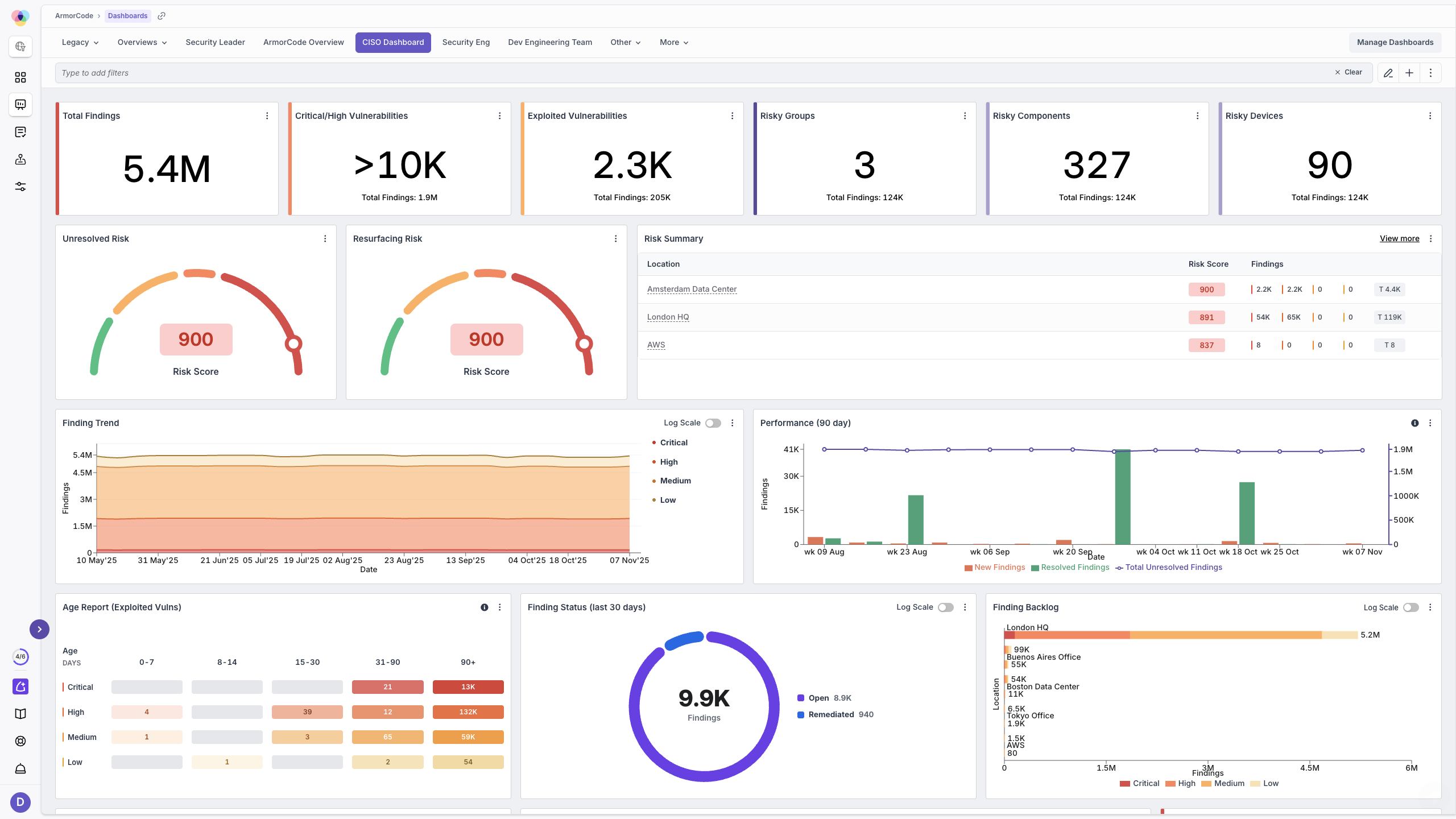Click the info icon on Performance widget
Image resolution: width=1456 pixels, height=819 pixels.
[x=1414, y=423]
